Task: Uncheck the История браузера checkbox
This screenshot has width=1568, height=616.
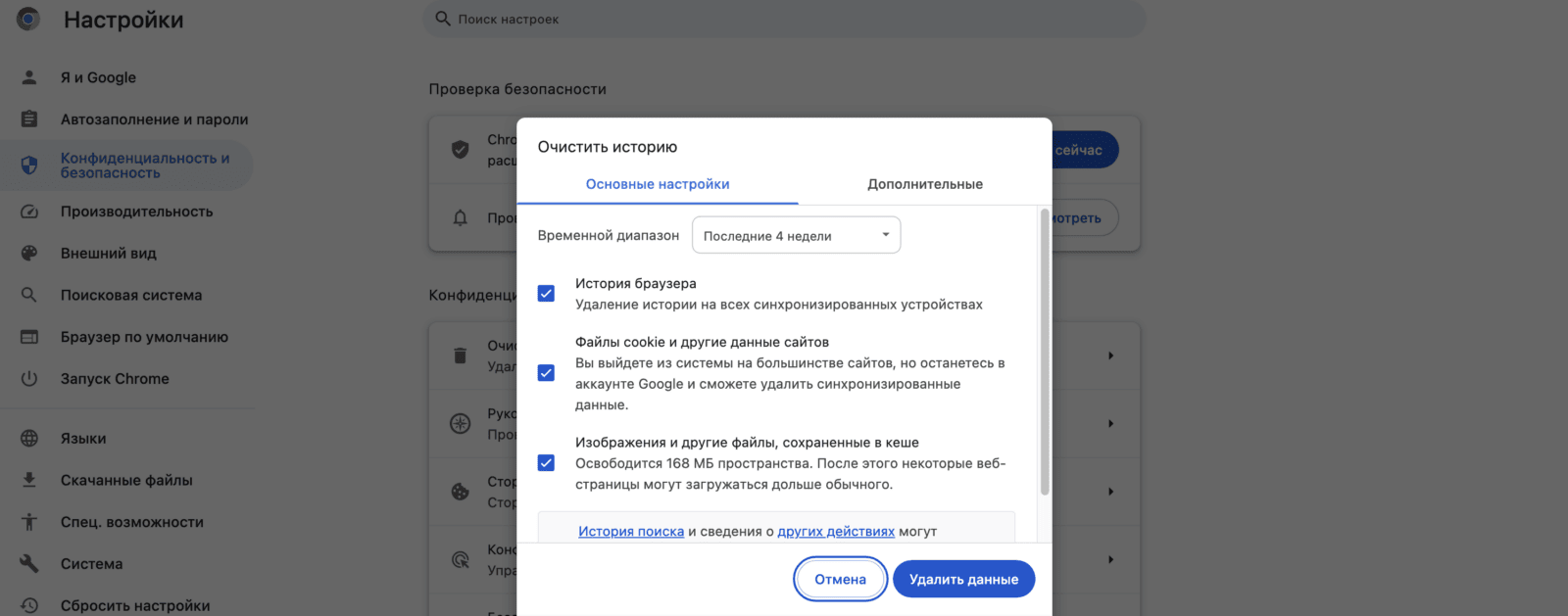Action: (x=546, y=294)
